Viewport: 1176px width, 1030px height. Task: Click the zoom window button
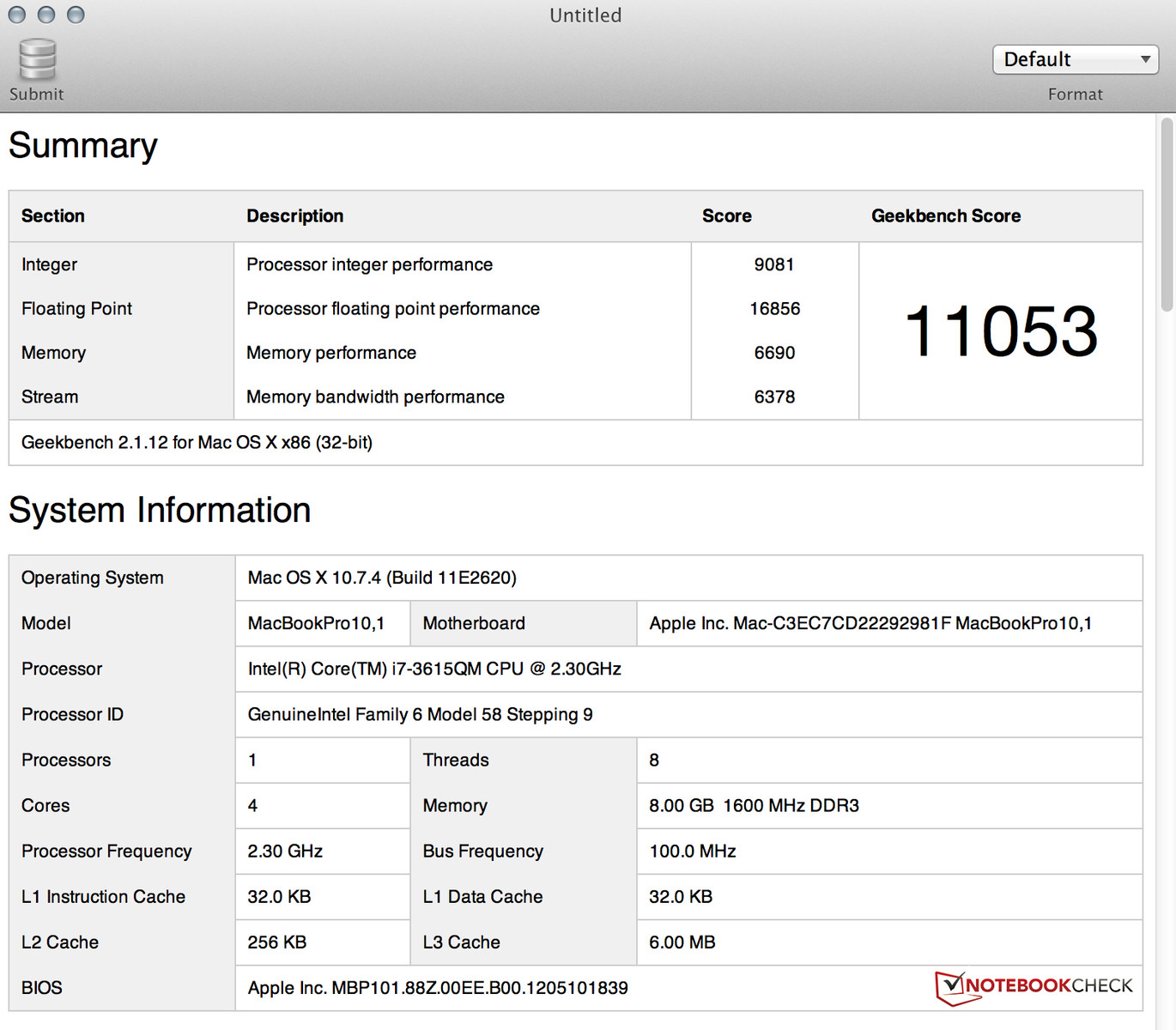76,15
